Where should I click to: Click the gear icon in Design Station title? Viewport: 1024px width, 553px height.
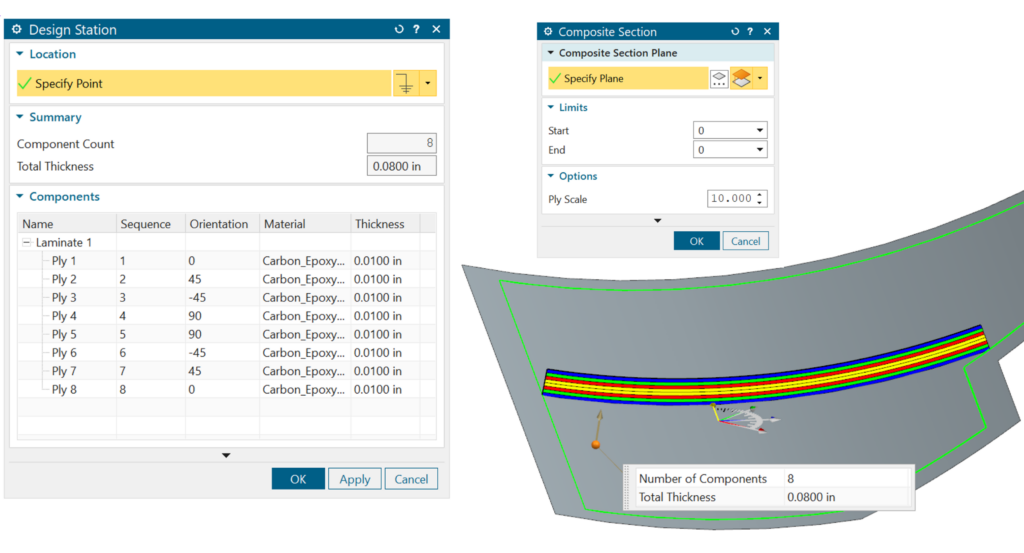17,30
